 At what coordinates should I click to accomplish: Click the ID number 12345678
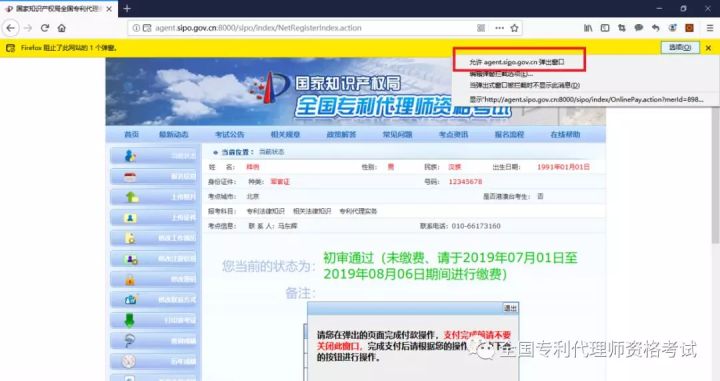(465, 182)
